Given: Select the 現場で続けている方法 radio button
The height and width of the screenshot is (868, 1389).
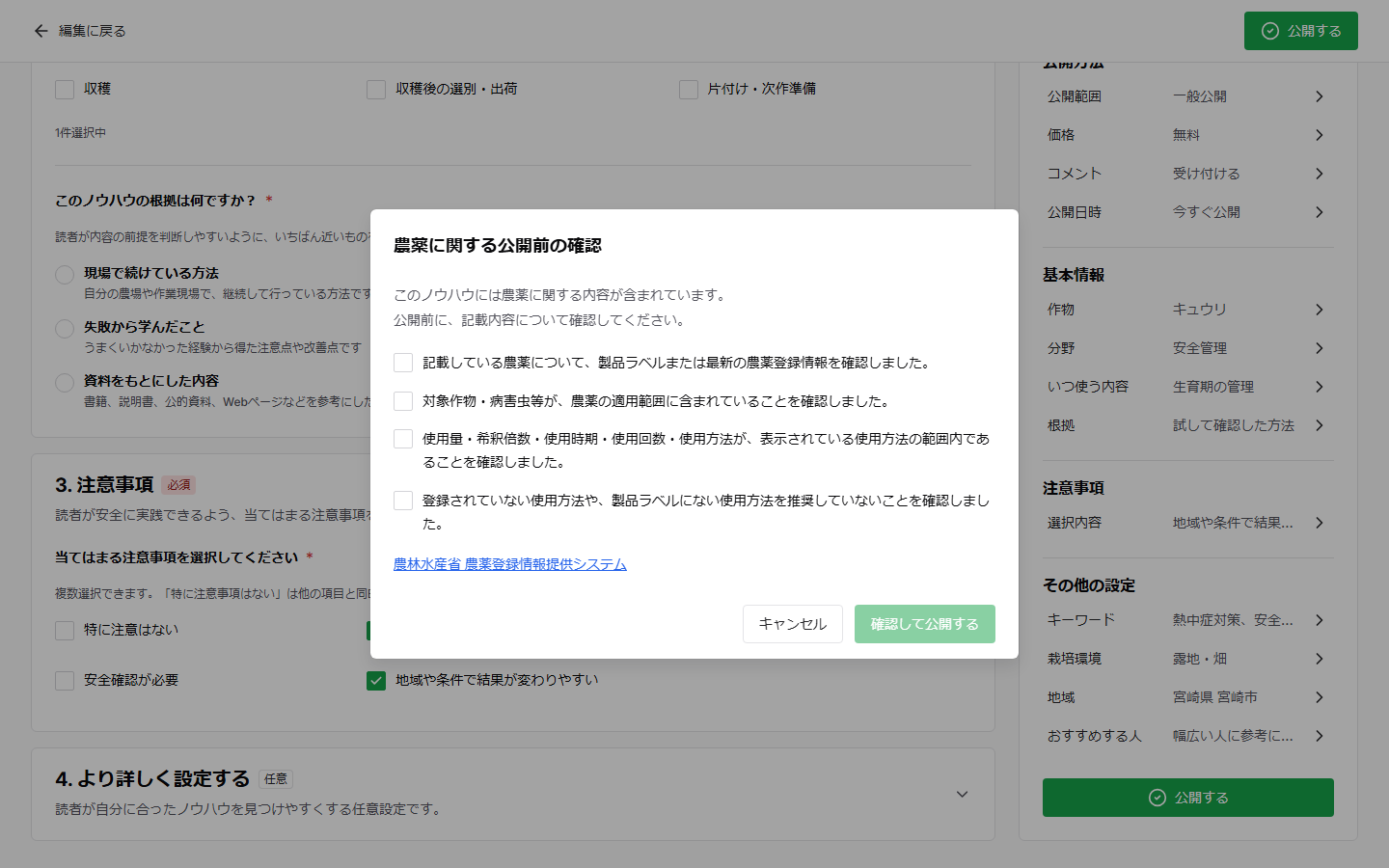Looking at the screenshot, I should tap(65, 275).
